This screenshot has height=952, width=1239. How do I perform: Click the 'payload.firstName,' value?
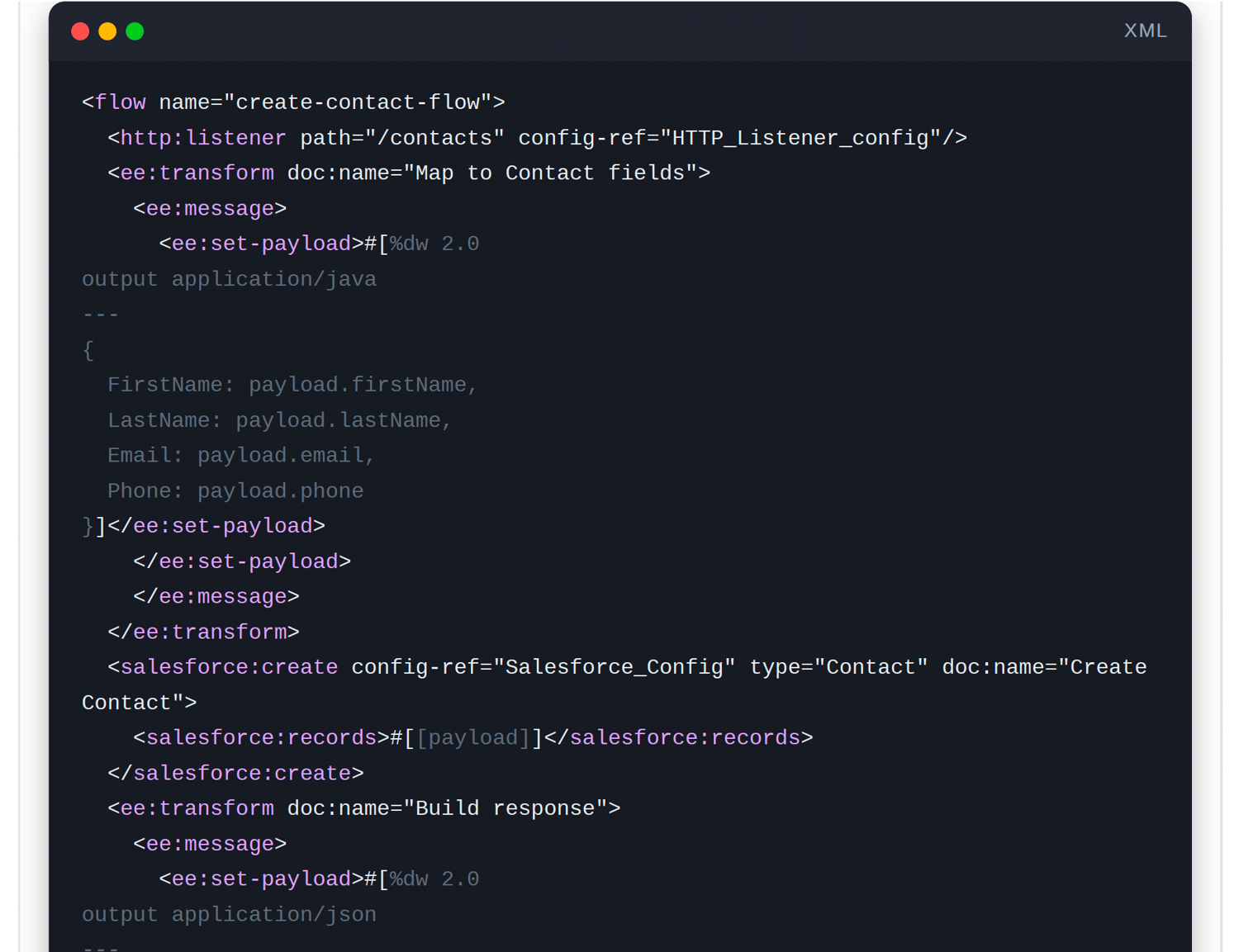[363, 385]
